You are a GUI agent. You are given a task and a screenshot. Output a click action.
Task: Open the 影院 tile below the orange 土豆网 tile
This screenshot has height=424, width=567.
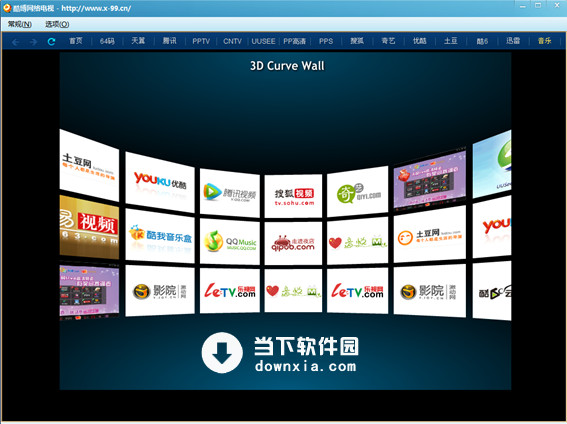(x=430, y=291)
